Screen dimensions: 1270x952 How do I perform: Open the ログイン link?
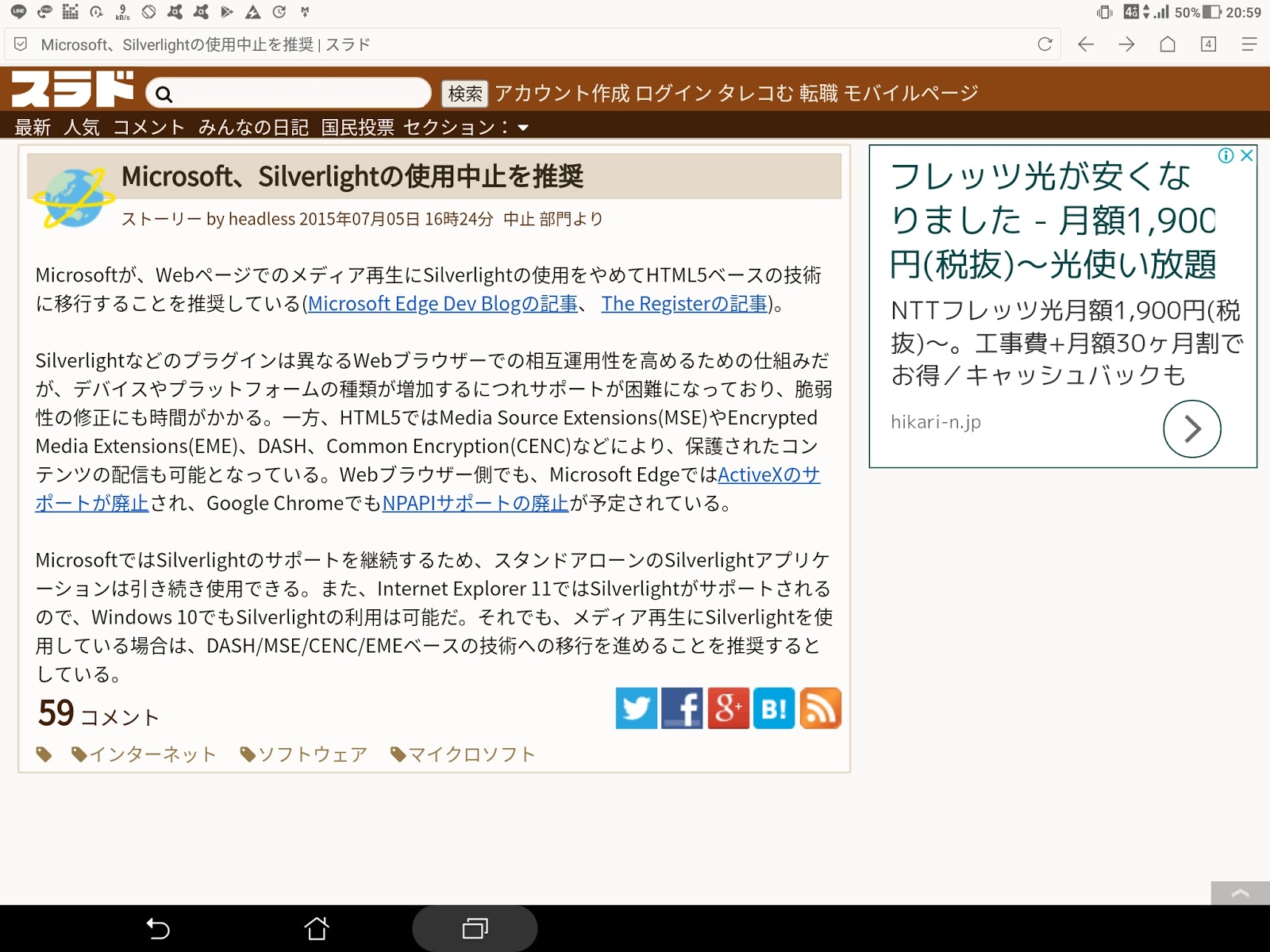click(x=674, y=94)
